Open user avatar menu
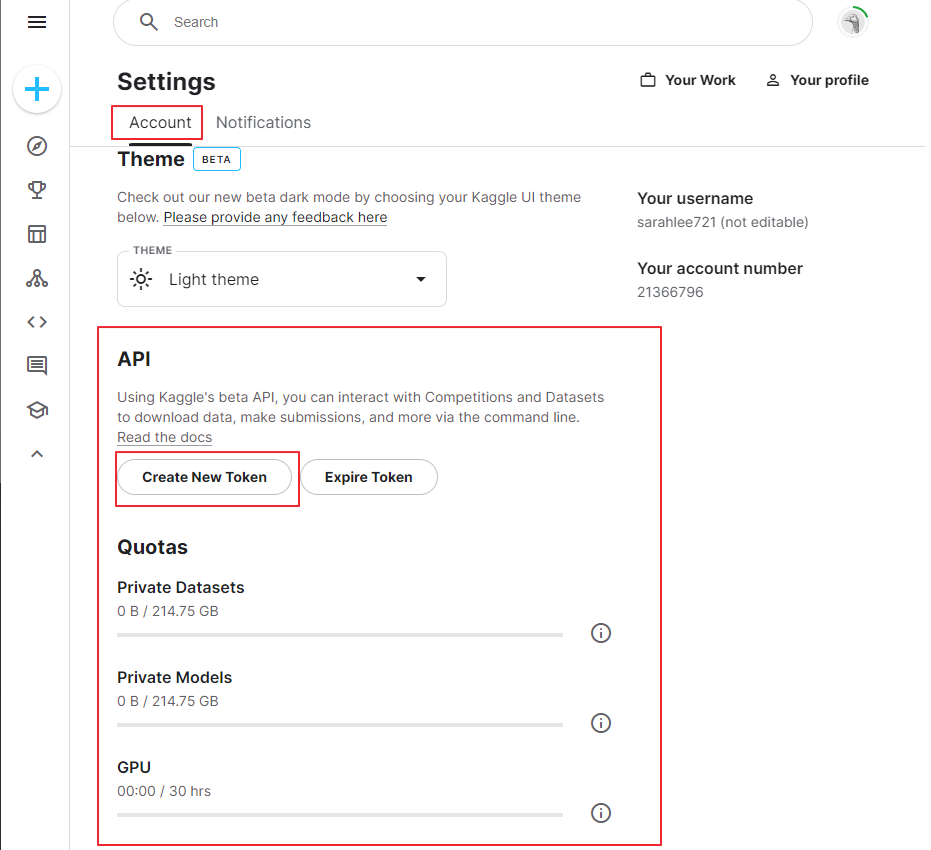 [x=853, y=22]
